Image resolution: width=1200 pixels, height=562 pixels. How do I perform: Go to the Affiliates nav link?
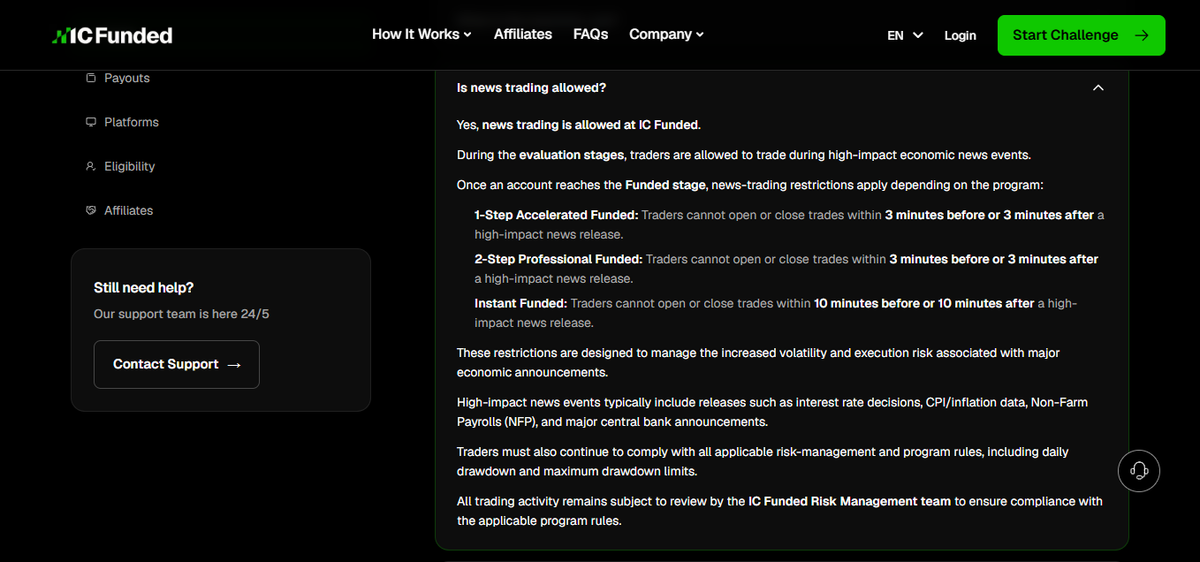(523, 34)
